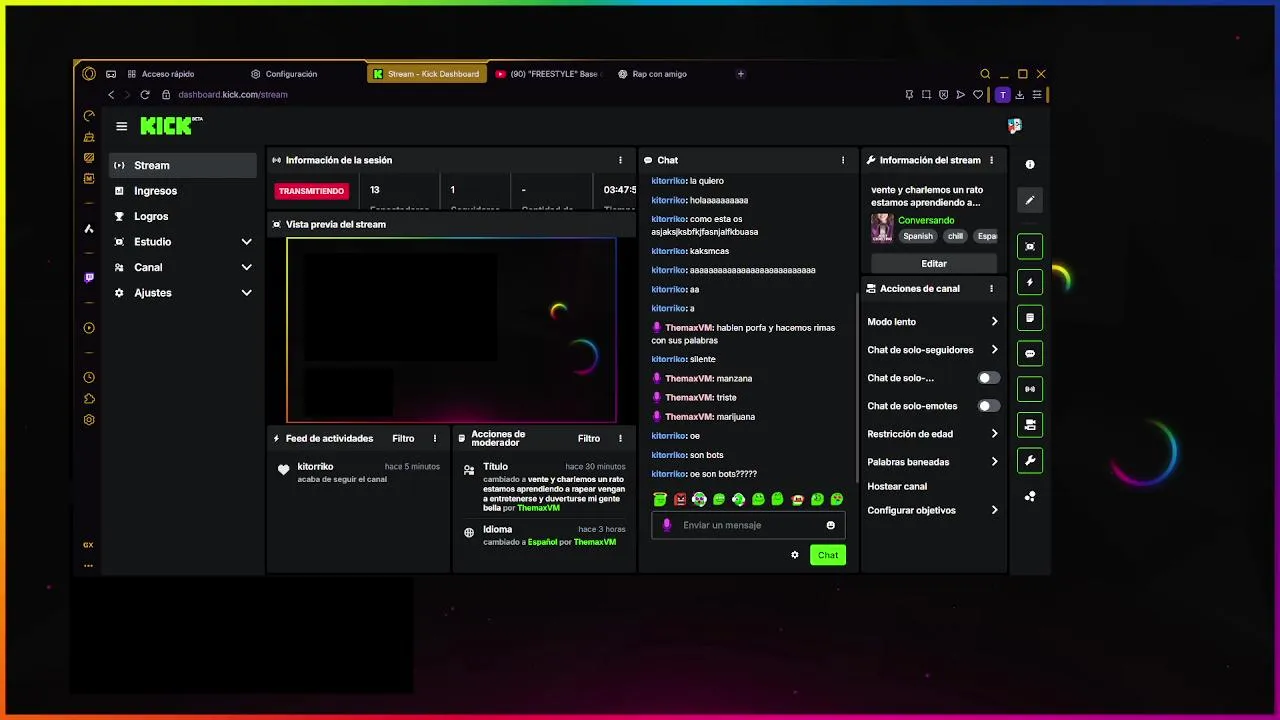Open Modo lento options
This screenshot has width=1280, height=720.
tap(933, 322)
